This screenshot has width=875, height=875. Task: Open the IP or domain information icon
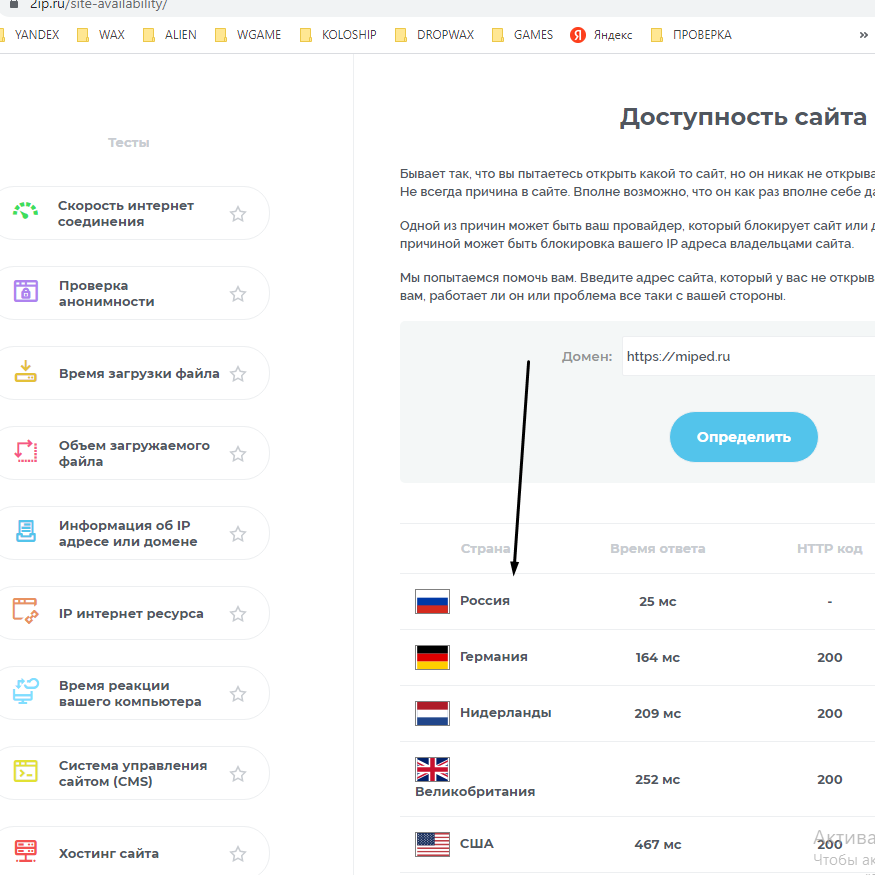(26, 531)
